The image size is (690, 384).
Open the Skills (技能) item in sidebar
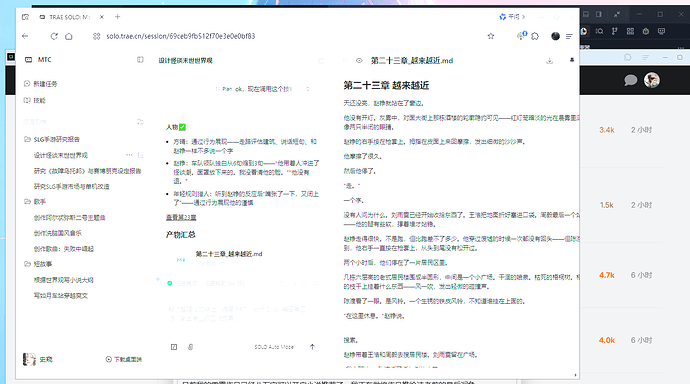click(35, 100)
